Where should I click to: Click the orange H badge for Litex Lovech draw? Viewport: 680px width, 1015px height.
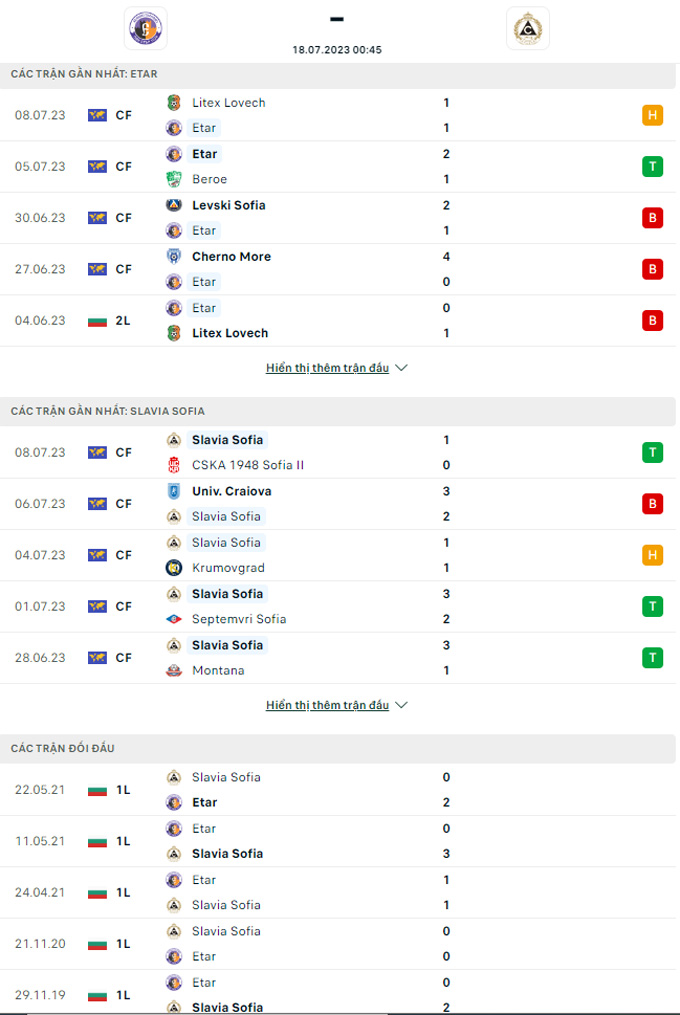652,115
